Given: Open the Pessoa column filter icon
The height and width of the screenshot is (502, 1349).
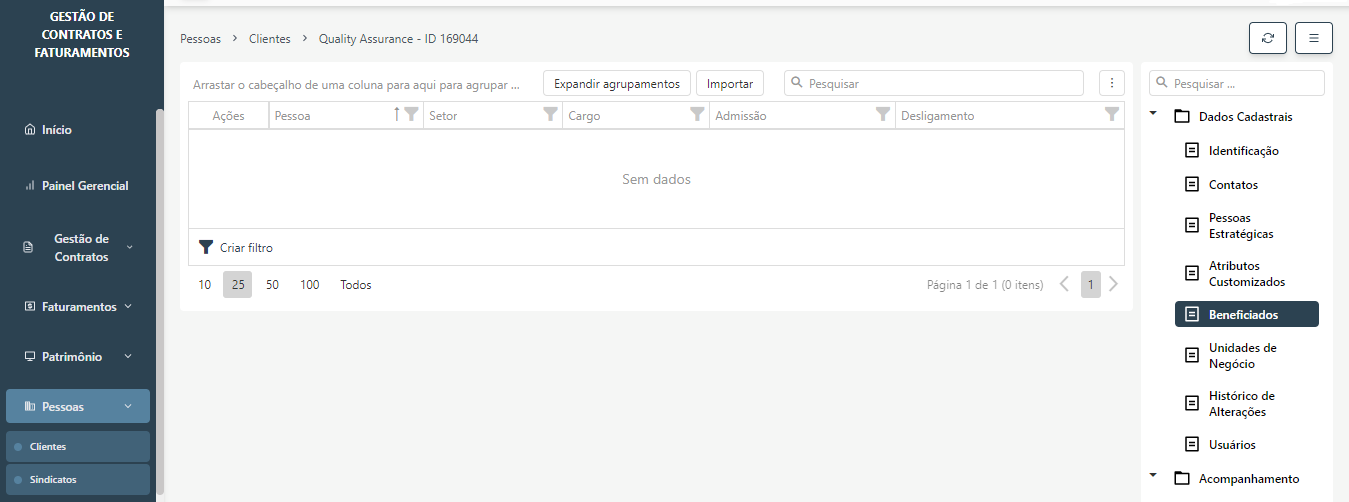Looking at the screenshot, I should (x=410, y=115).
